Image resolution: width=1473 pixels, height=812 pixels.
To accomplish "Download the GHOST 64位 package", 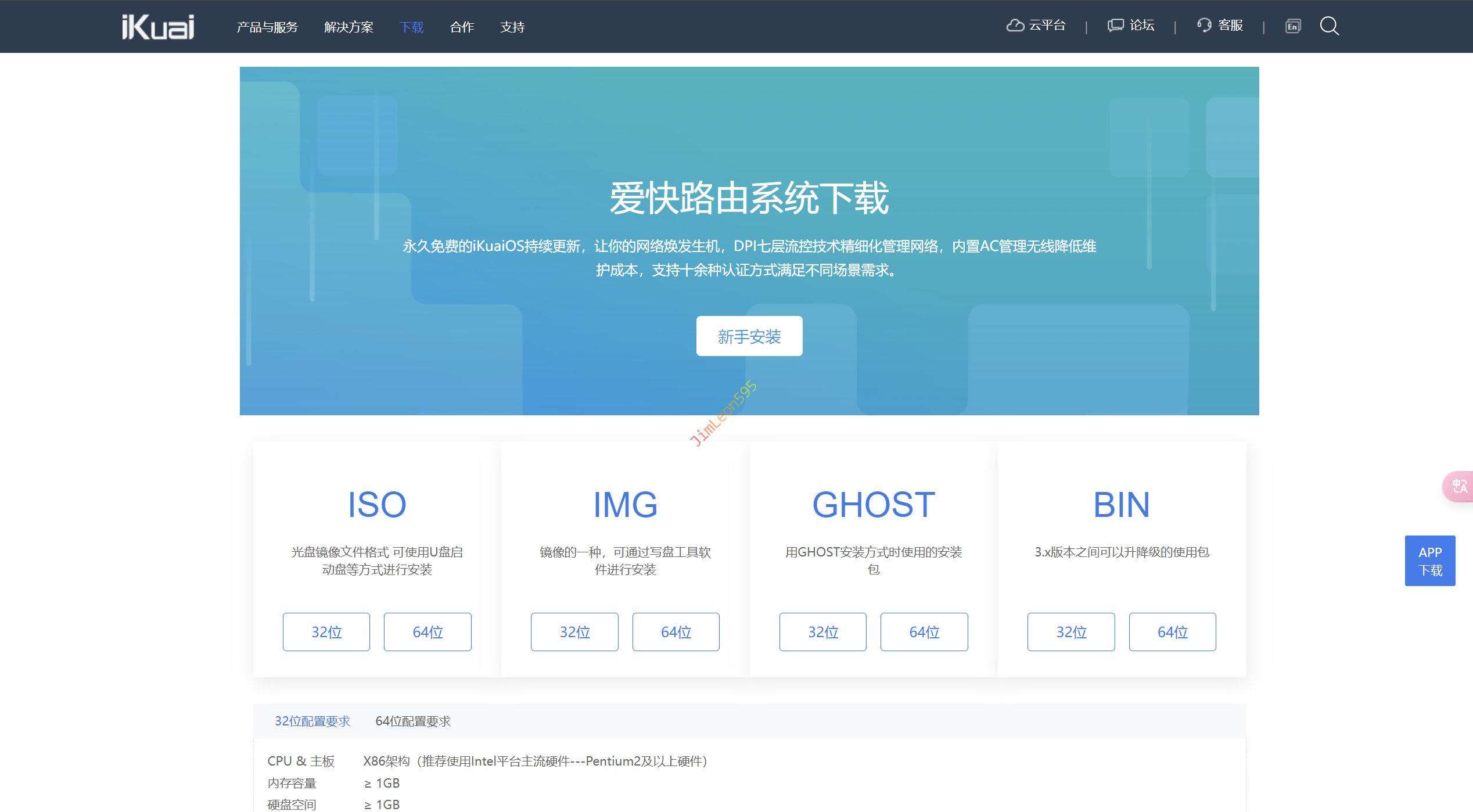I will click(924, 632).
